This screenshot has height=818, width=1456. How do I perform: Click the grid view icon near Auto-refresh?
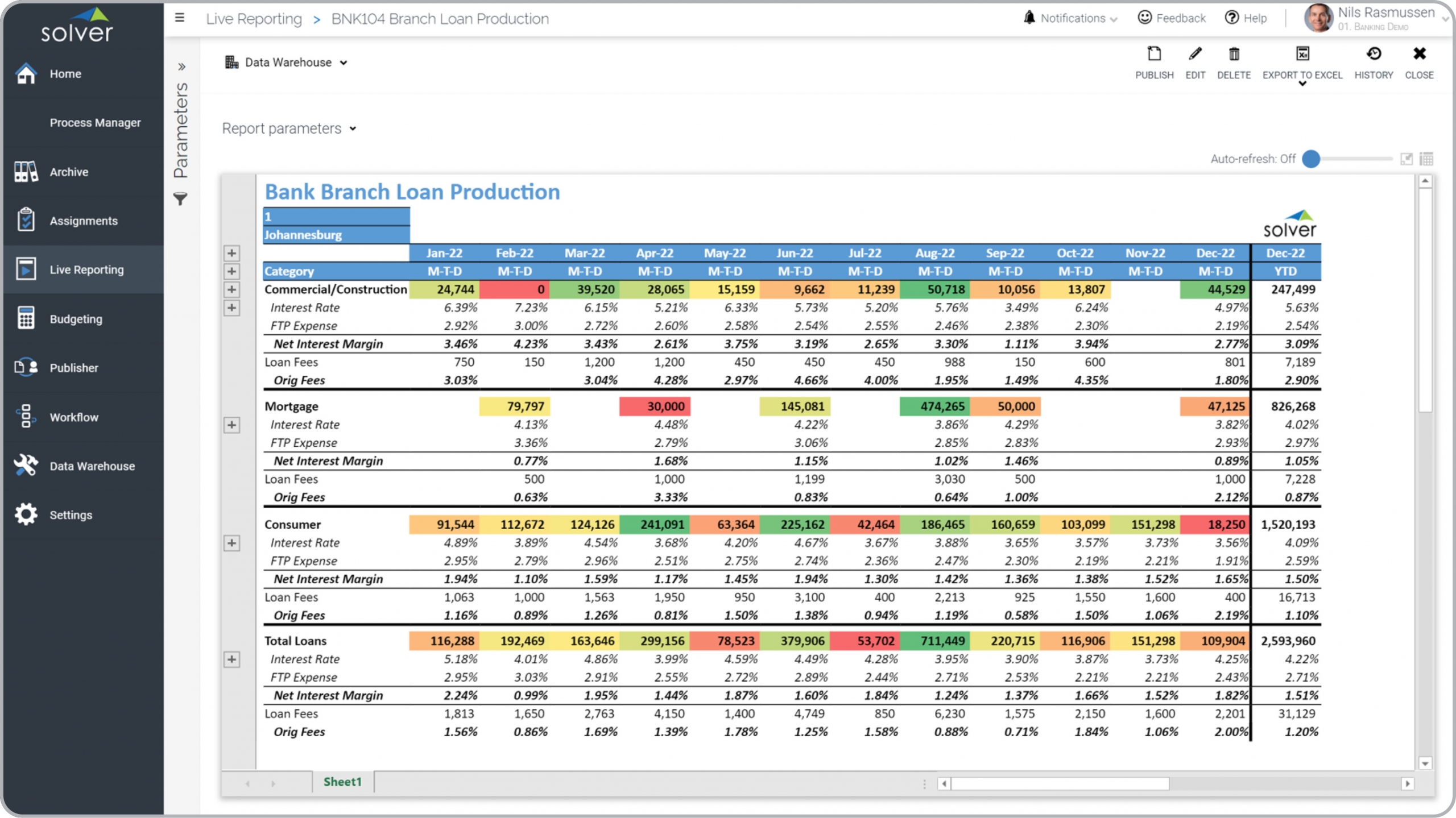coord(1426,159)
